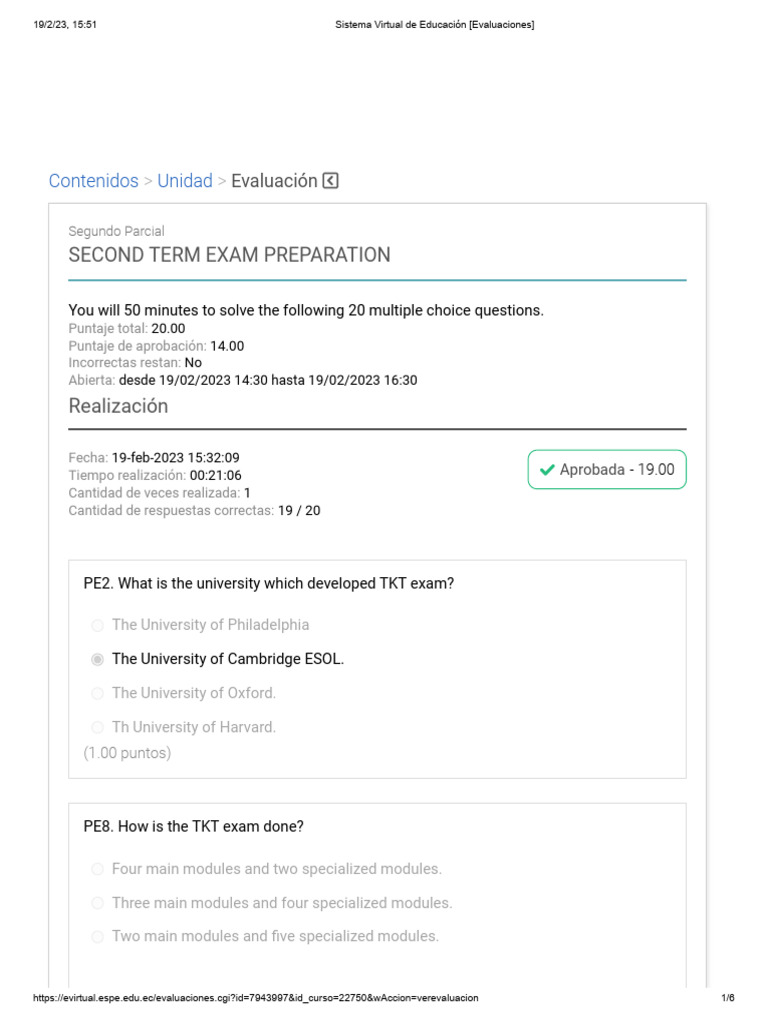Select The University of Cambridge ESOL radio

pos(97,660)
